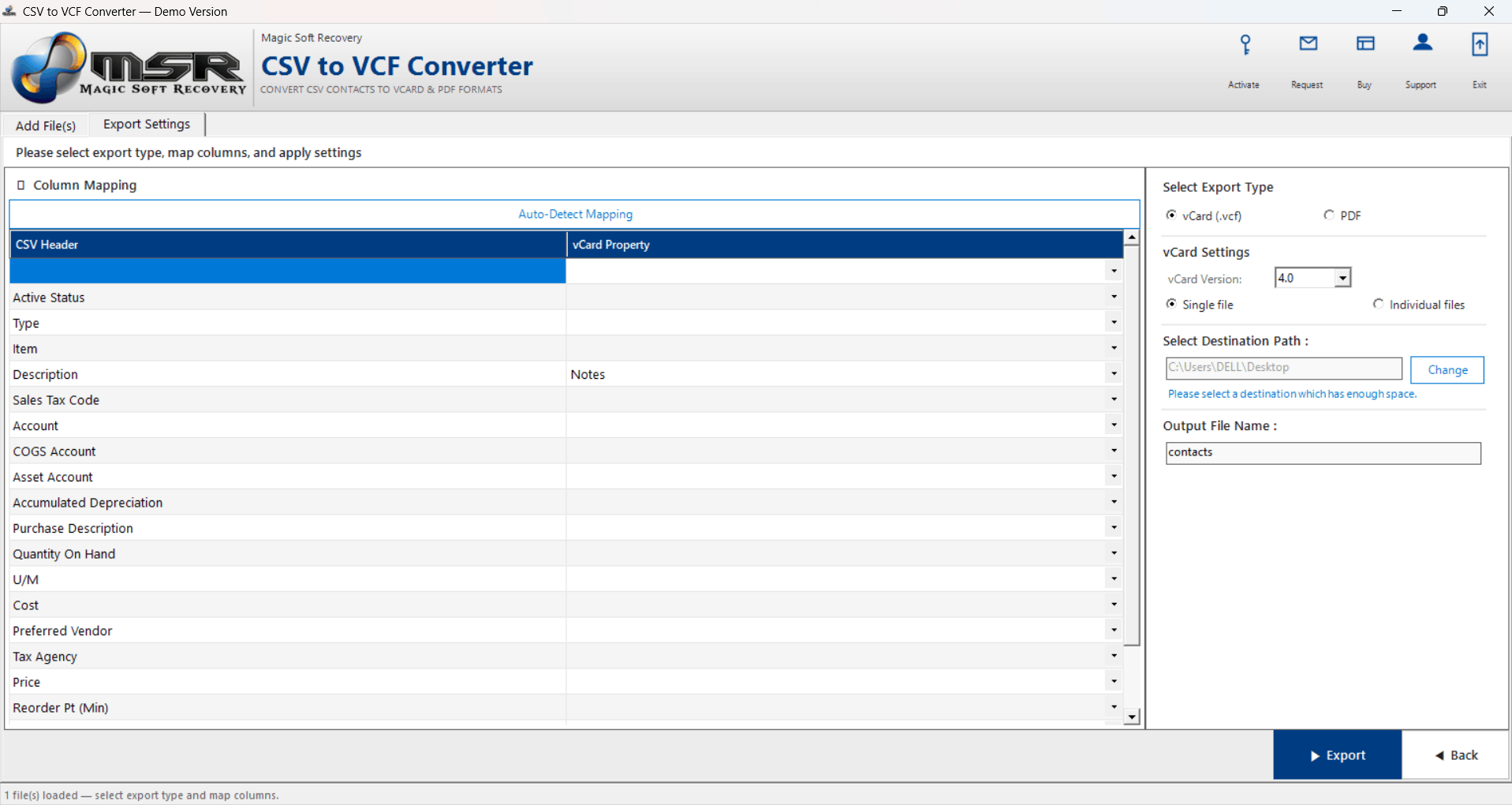Click the Column Mapping collapse icon

point(21,185)
